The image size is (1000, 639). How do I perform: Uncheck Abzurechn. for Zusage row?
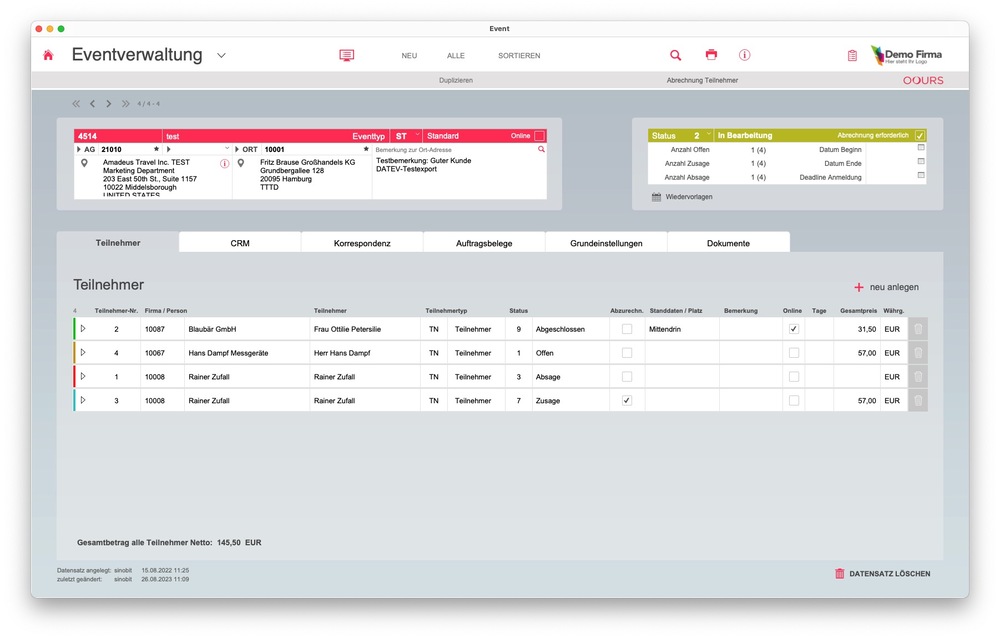point(627,401)
